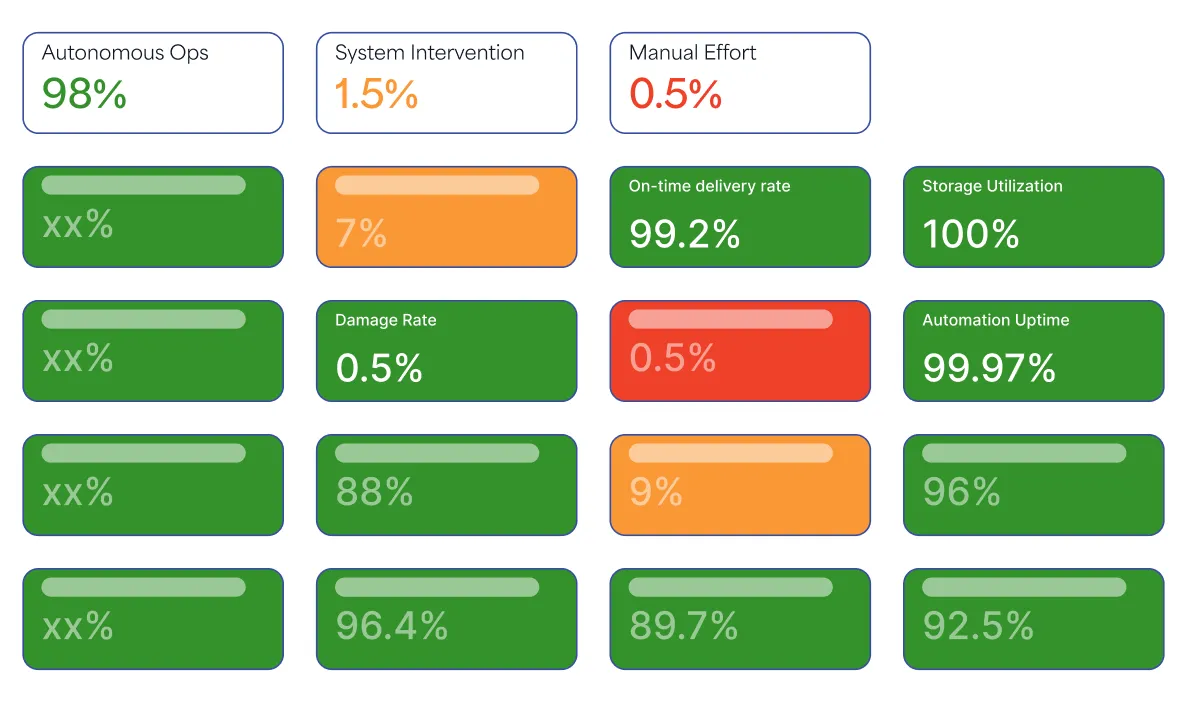Click the orange 9% metric card
The image size is (1184, 702).
point(740,485)
